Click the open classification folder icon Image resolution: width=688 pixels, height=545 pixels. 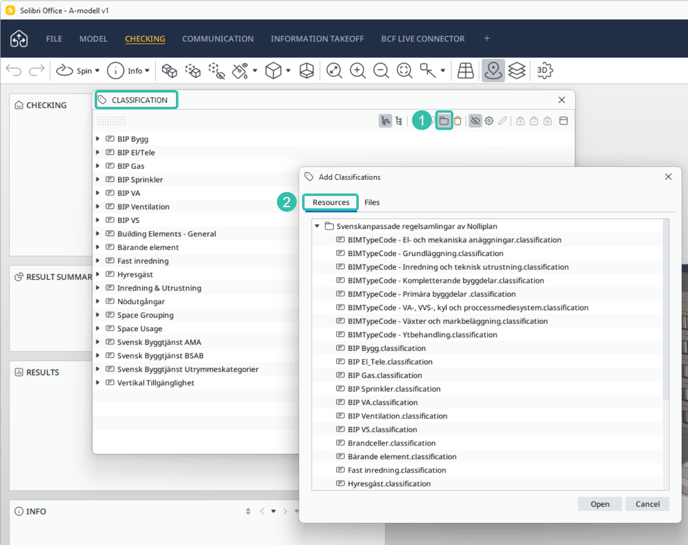pos(444,121)
